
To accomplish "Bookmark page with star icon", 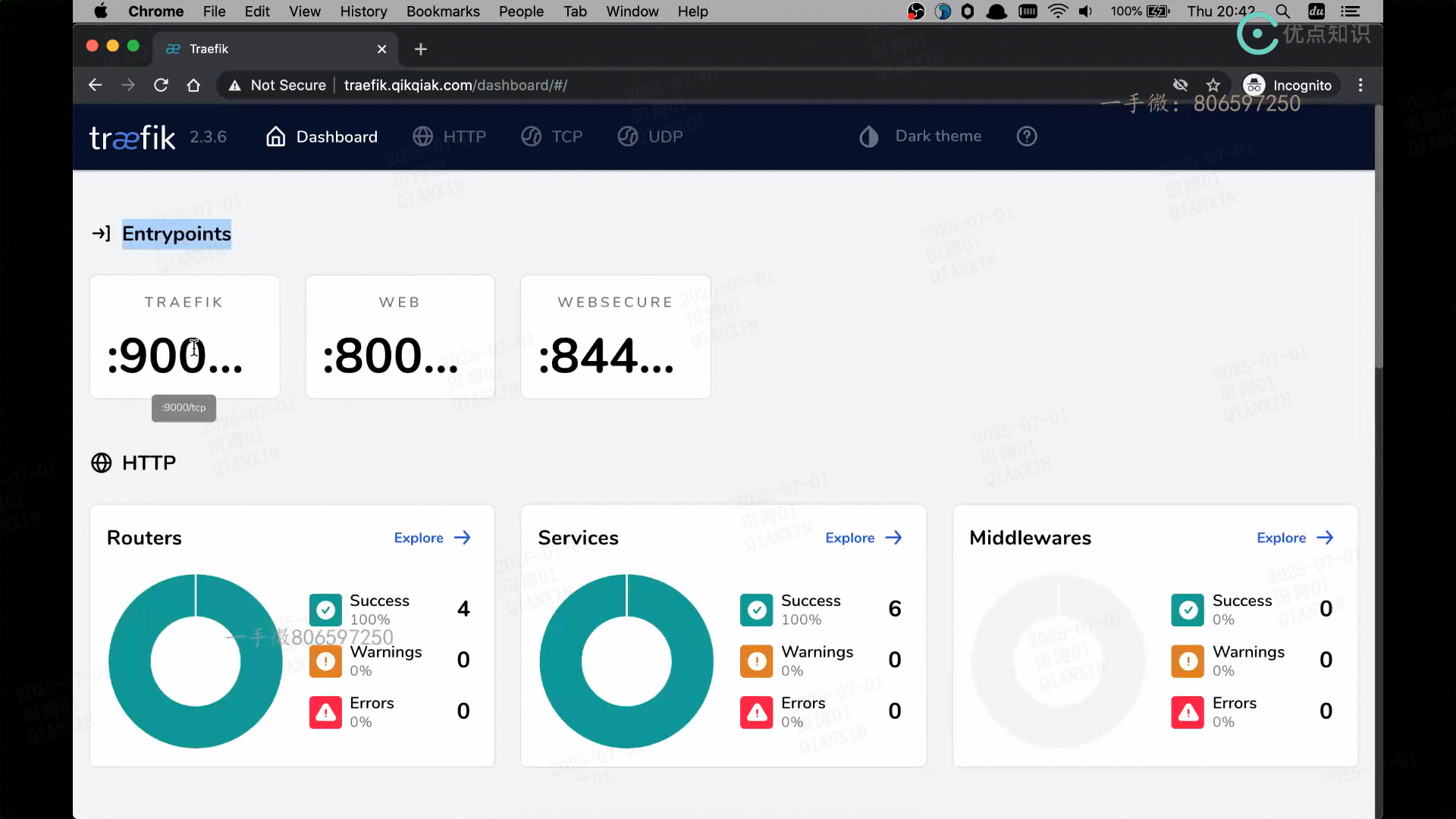I will [1213, 85].
